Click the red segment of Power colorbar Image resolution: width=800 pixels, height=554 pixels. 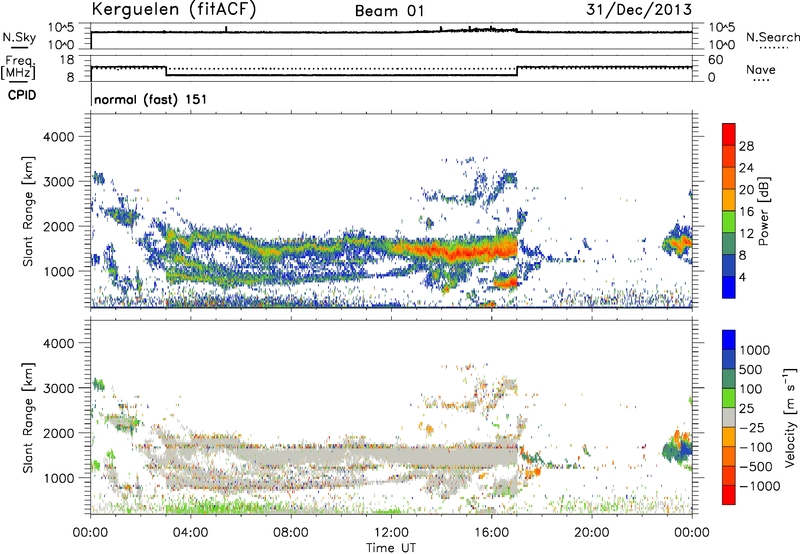point(729,134)
